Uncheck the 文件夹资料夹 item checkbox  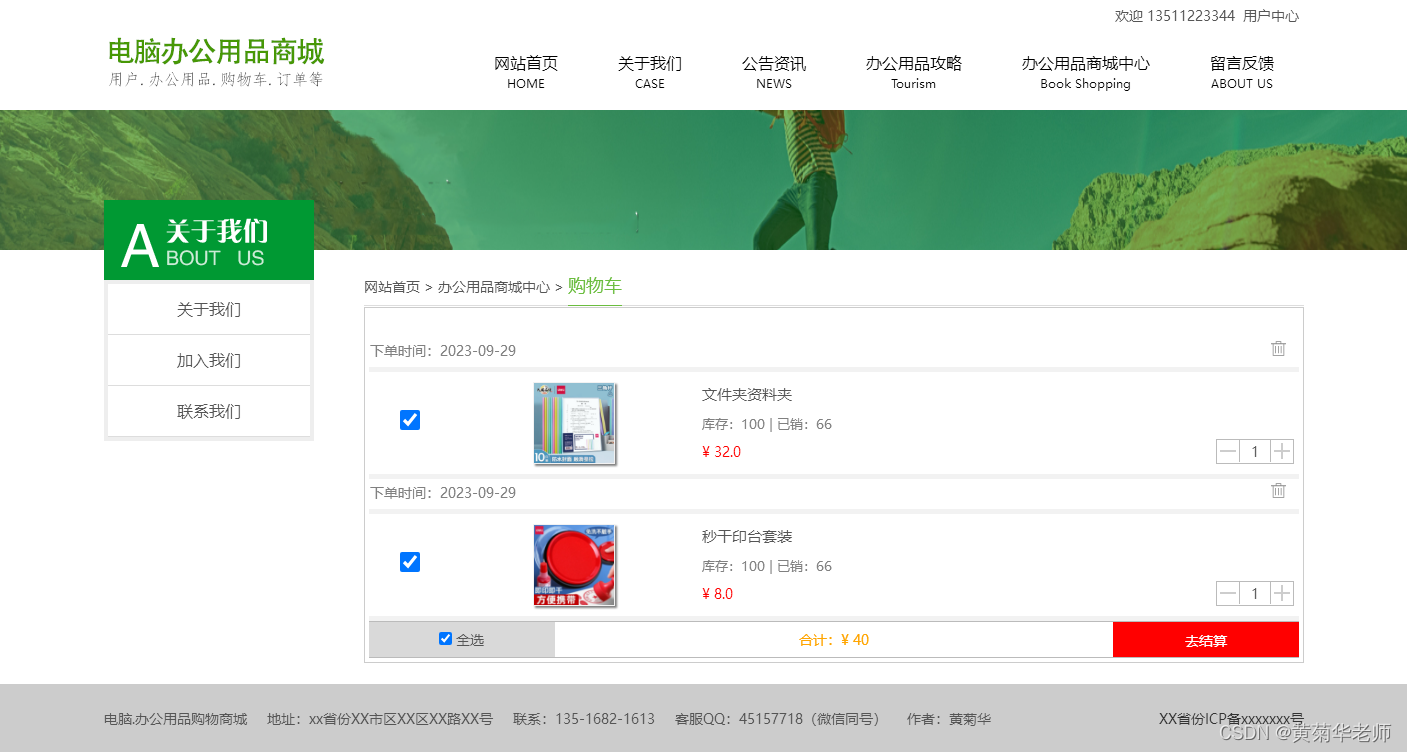point(410,420)
